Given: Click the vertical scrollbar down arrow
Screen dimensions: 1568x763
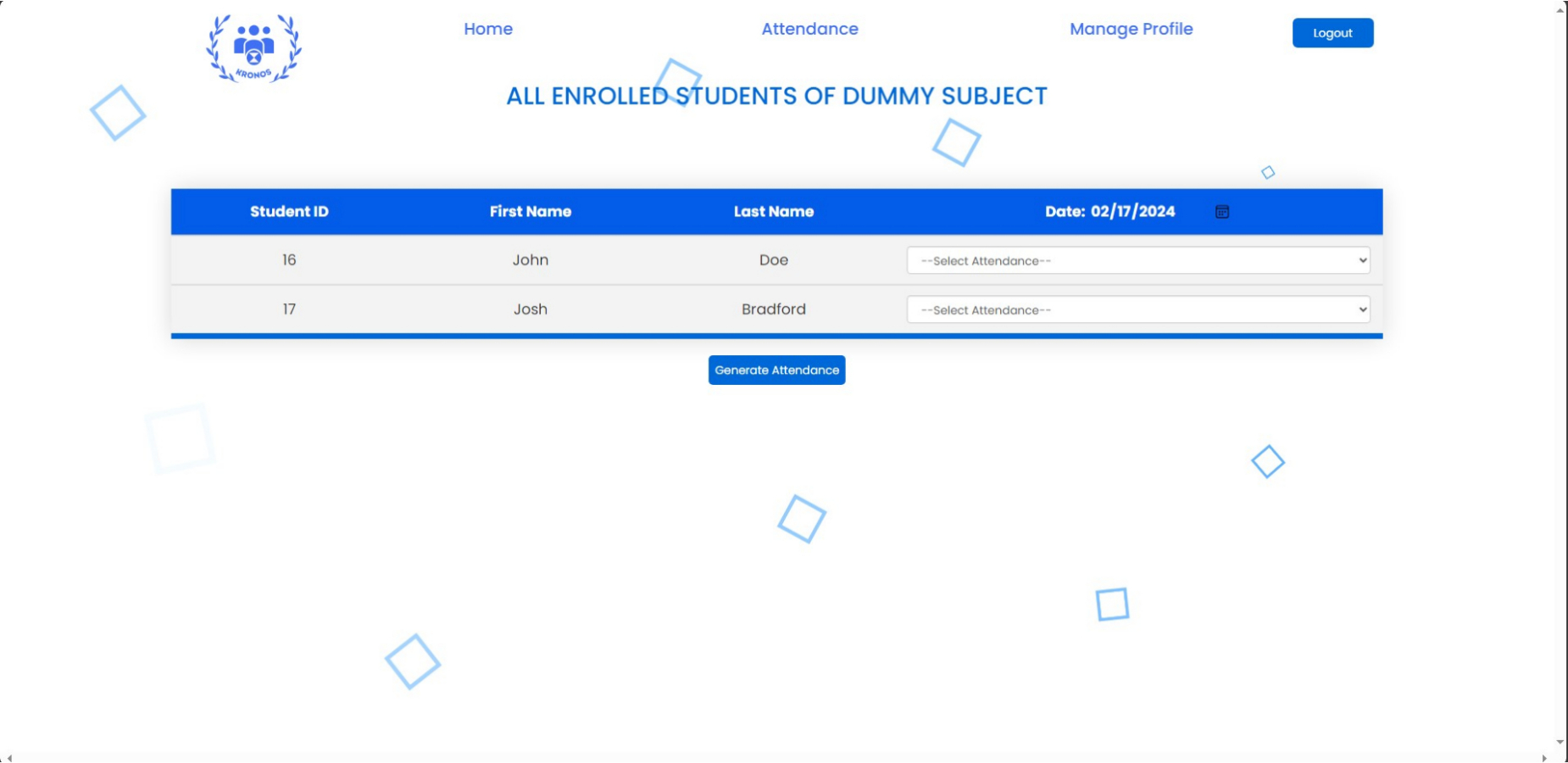Looking at the screenshot, I should pyautogui.click(x=1560, y=743).
